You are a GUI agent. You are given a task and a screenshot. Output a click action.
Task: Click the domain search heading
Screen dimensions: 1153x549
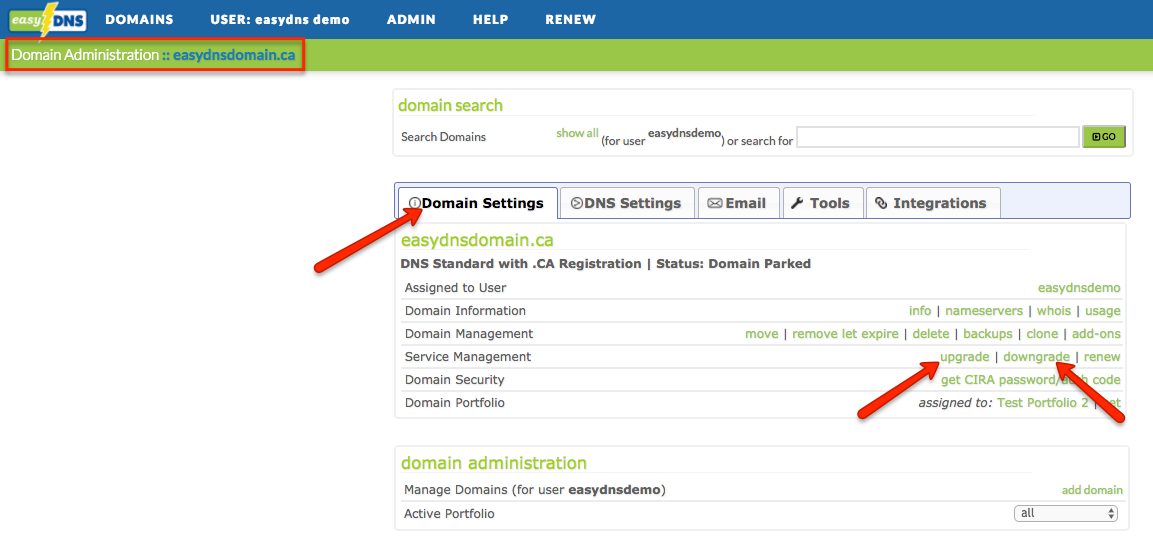click(450, 105)
